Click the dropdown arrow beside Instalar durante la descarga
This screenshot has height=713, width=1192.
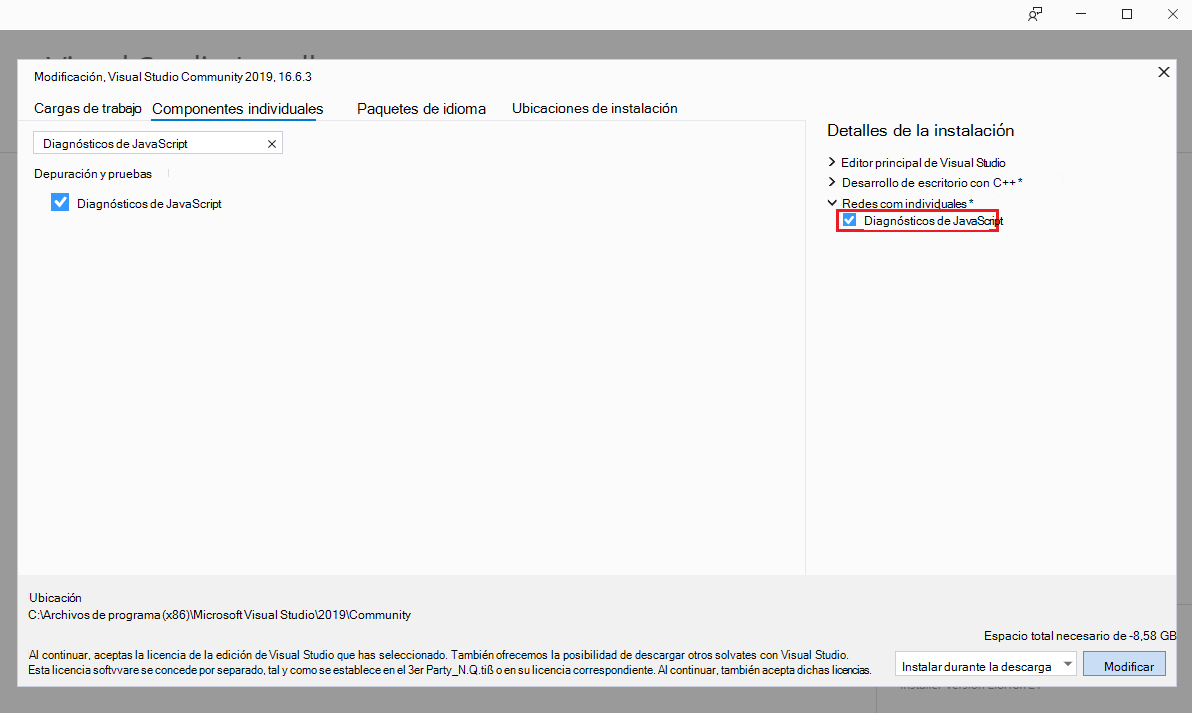point(1066,663)
